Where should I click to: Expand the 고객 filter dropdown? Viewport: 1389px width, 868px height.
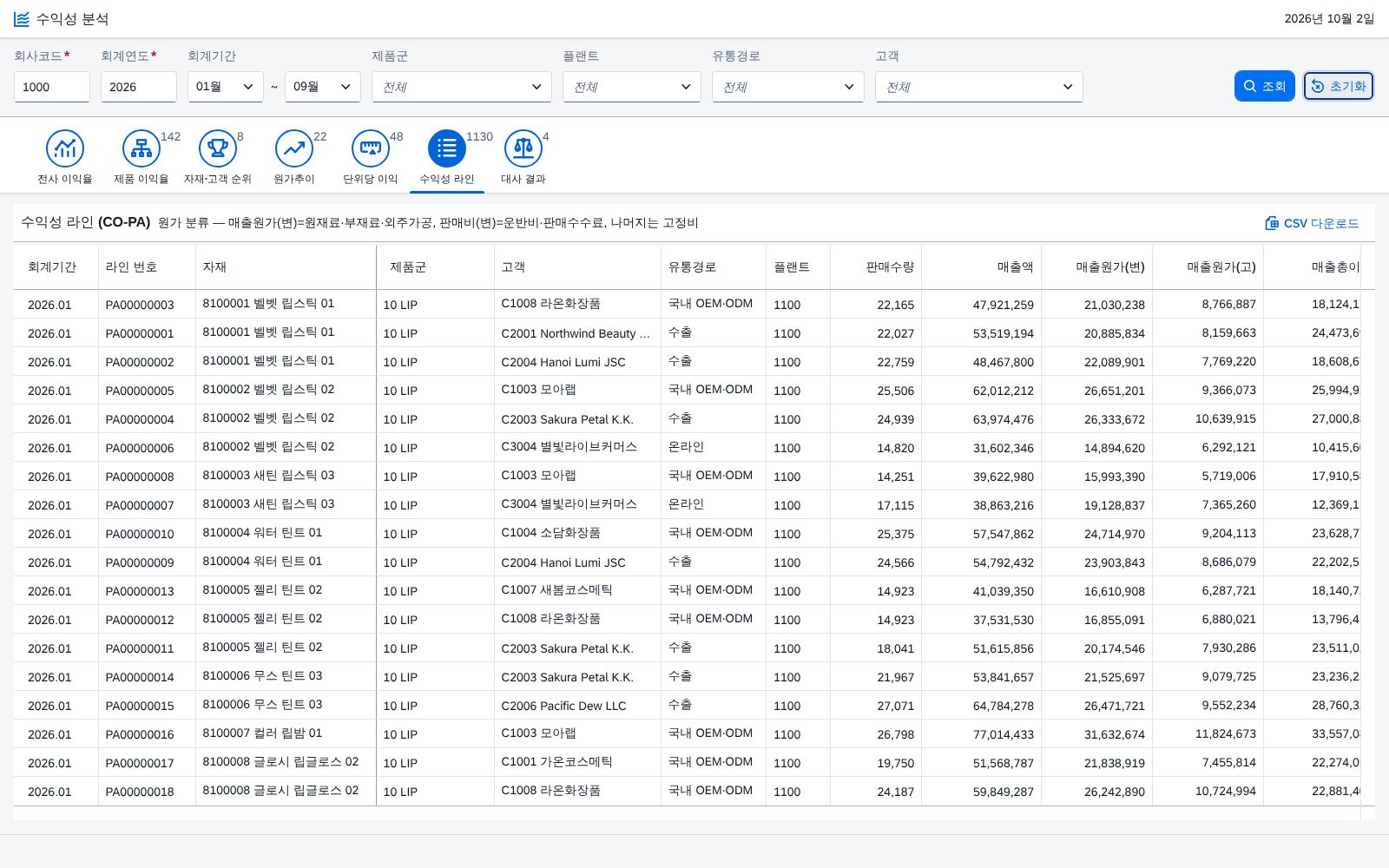coord(979,87)
